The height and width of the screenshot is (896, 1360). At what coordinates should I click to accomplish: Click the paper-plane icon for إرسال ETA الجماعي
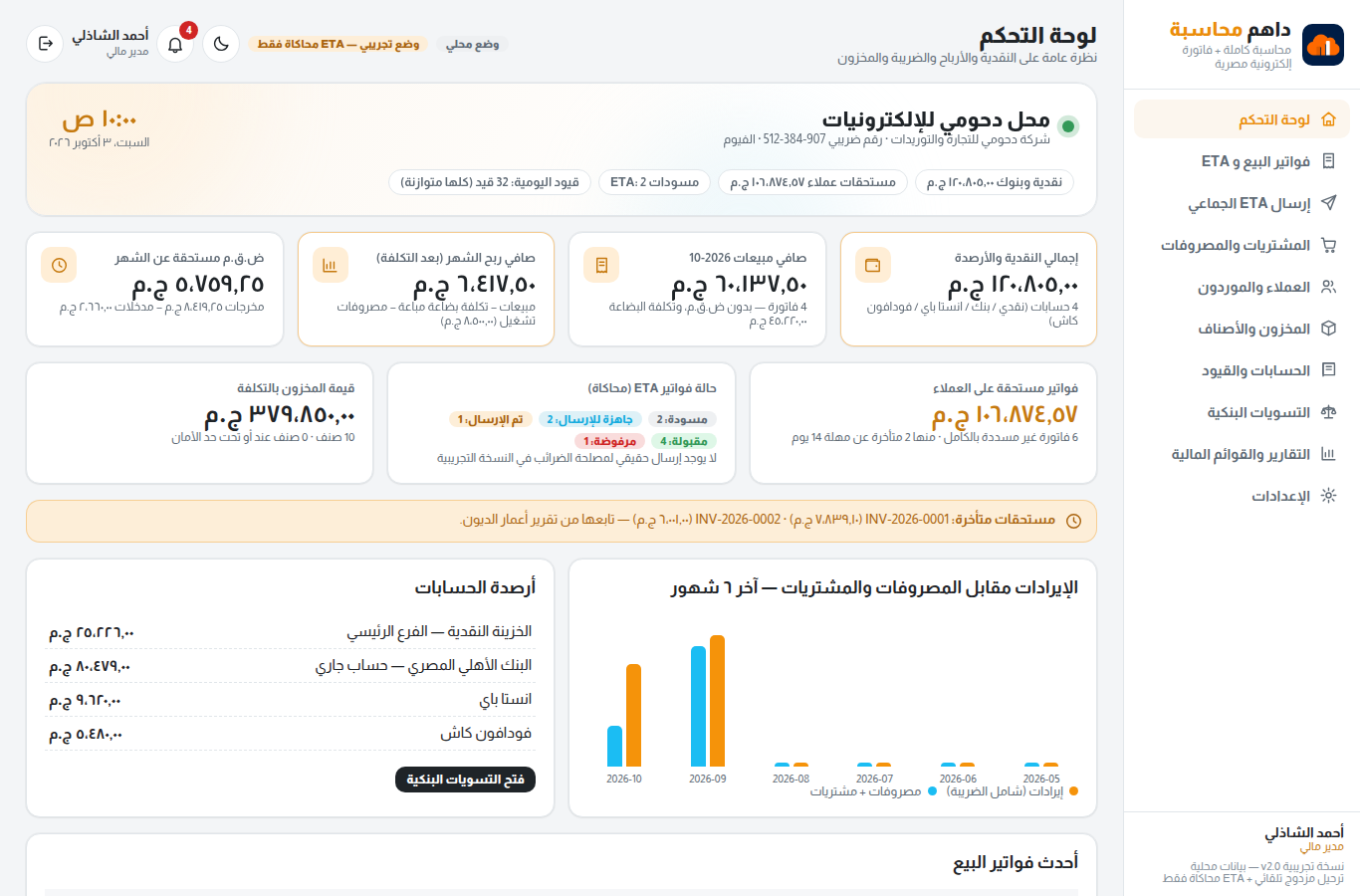(1328, 203)
